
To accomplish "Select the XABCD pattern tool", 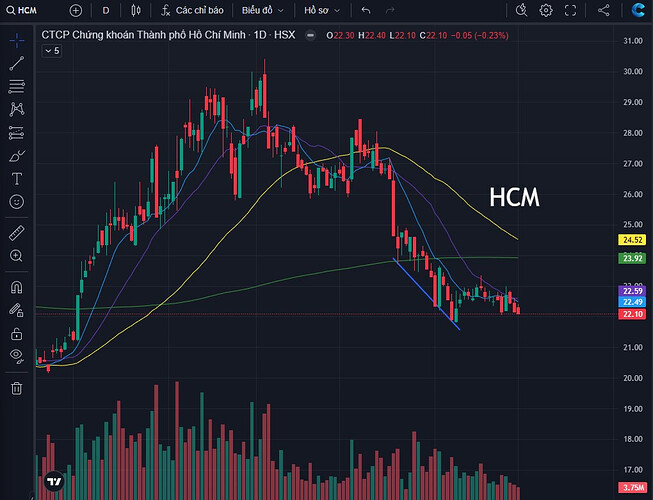I will click(17, 109).
